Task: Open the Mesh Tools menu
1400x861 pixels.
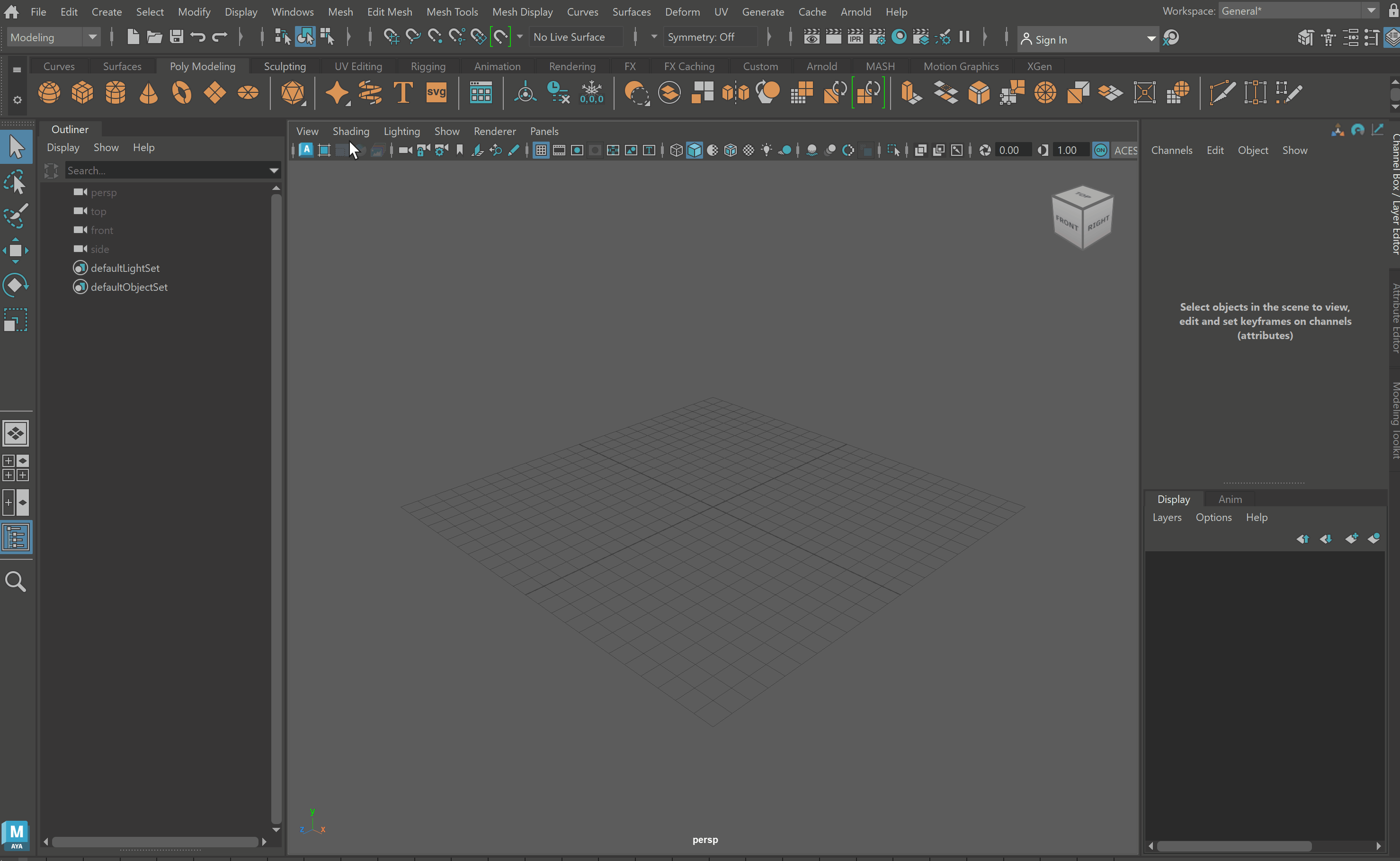Action: [452, 11]
